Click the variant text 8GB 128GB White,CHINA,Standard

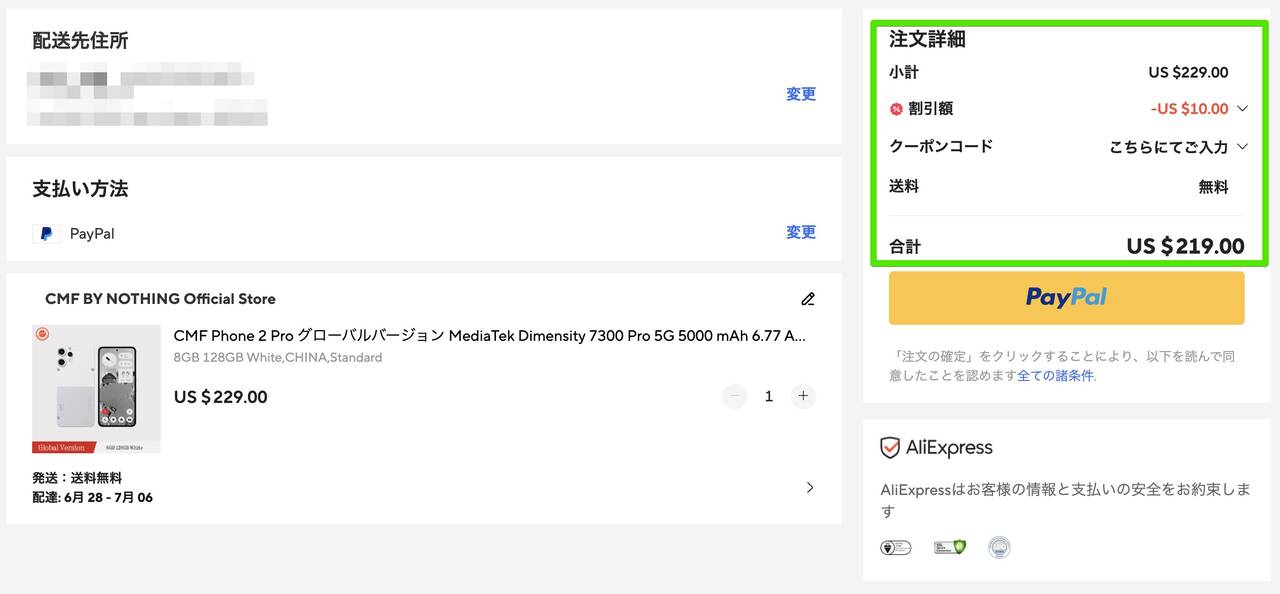point(278,358)
